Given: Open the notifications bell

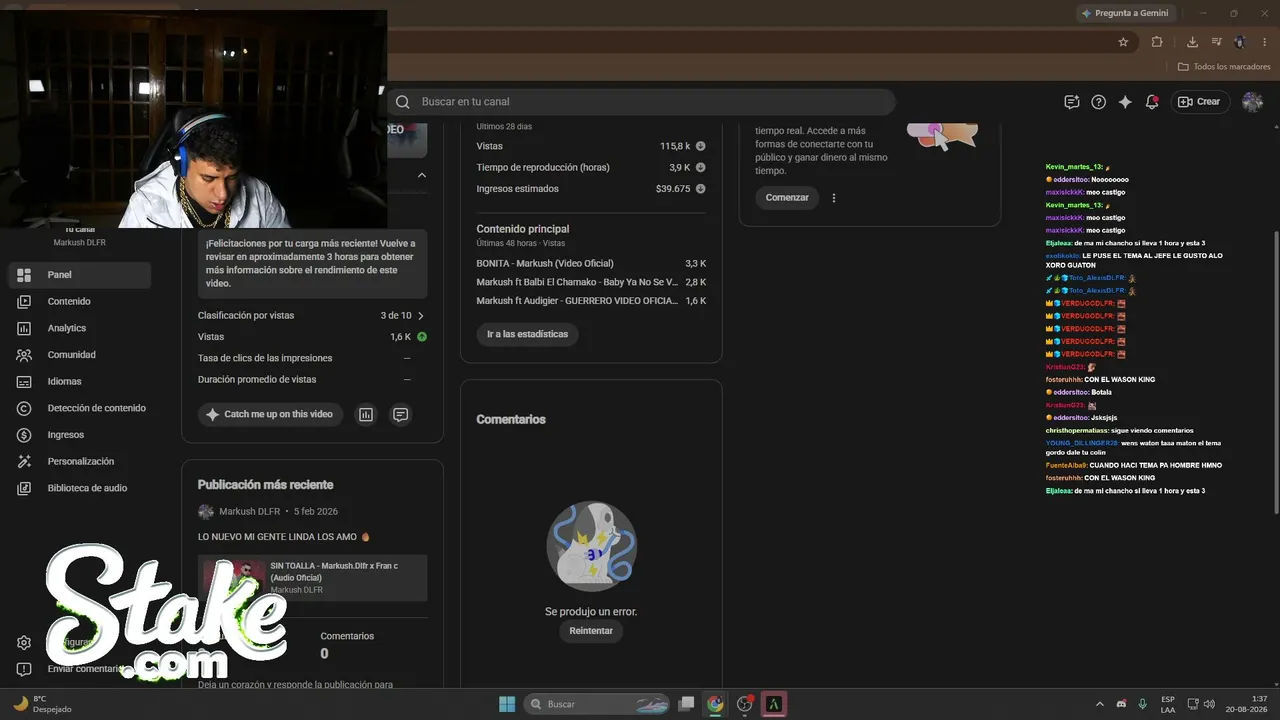Looking at the screenshot, I should point(1152,102).
